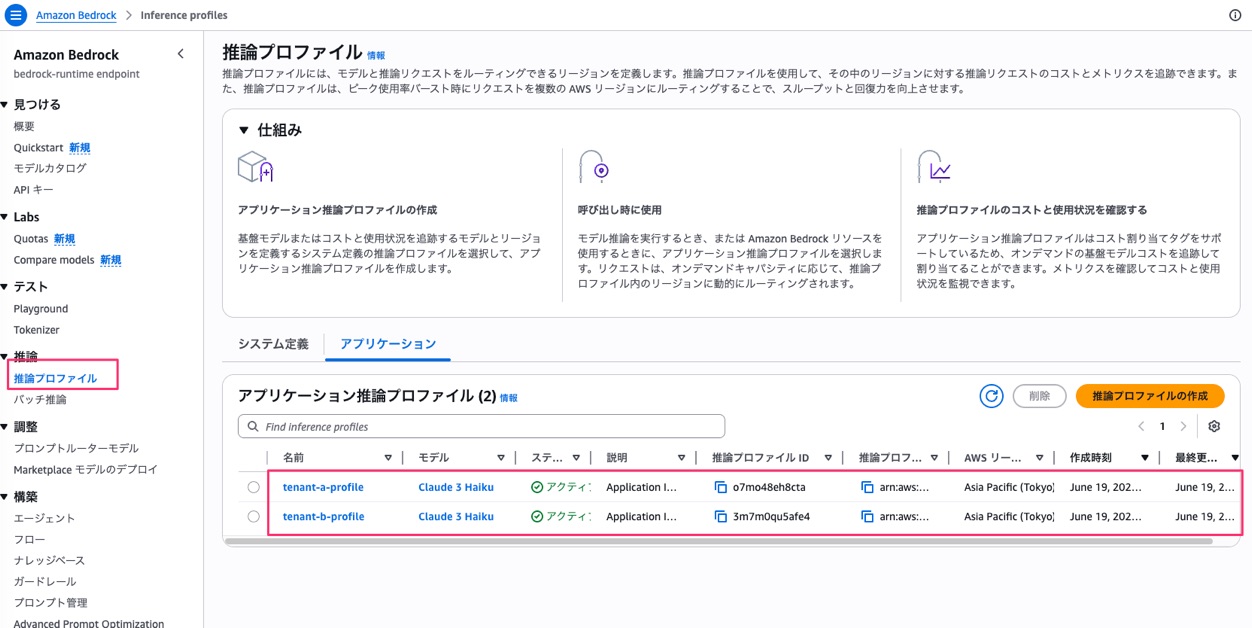Click the cost and usage chart icon
Screen dimensions: 1252x628
point(934,167)
